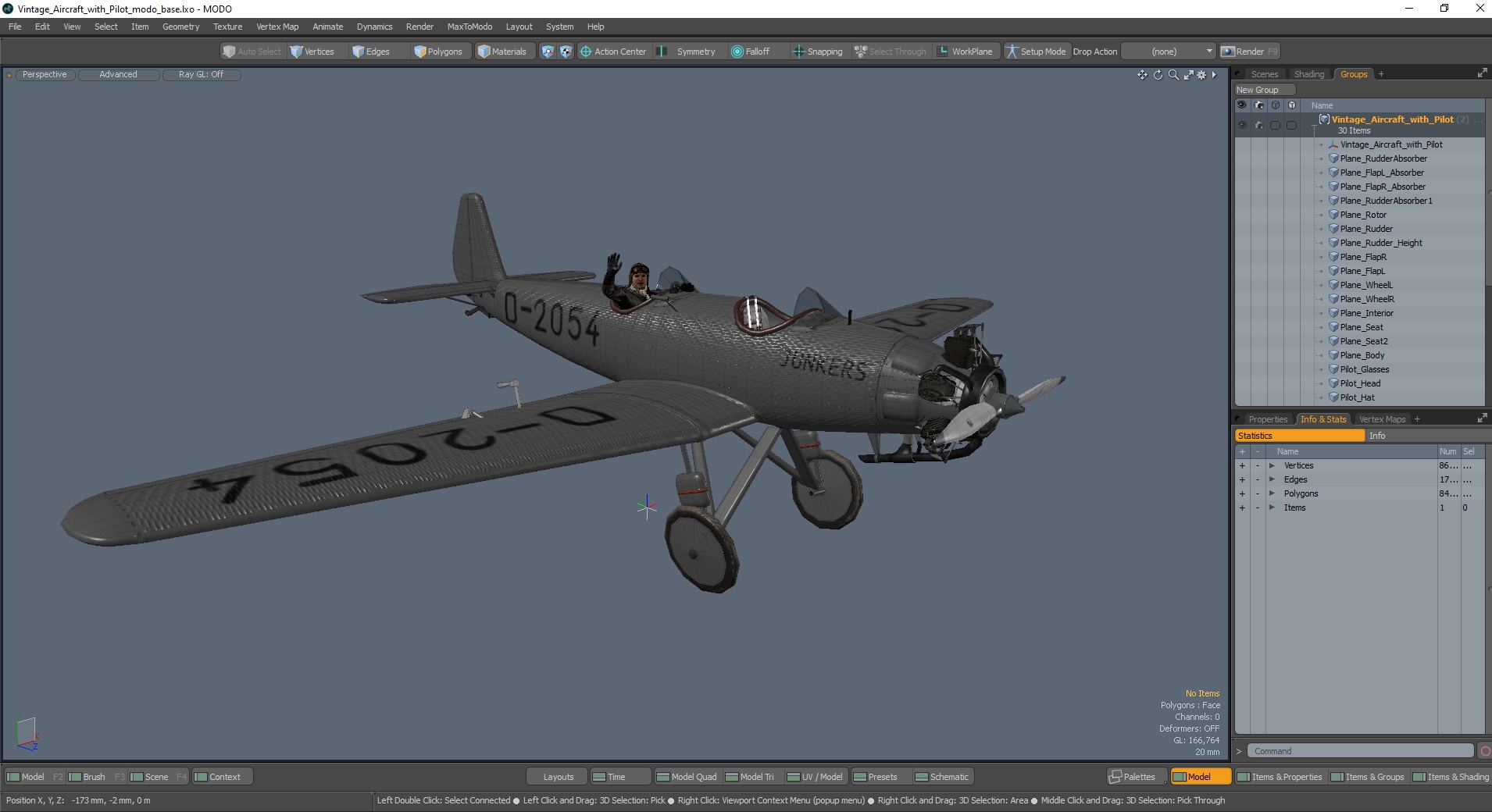The image size is (1492, 812).
Task: Open the Action Center menu
Action: 613,52
